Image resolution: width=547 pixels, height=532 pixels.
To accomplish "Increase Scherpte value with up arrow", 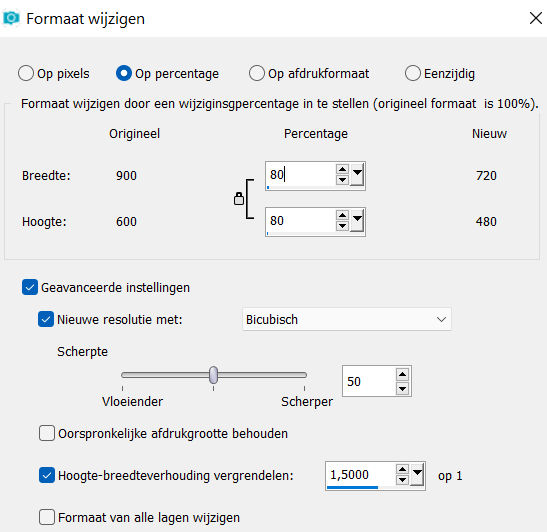I will pos(402,374).
